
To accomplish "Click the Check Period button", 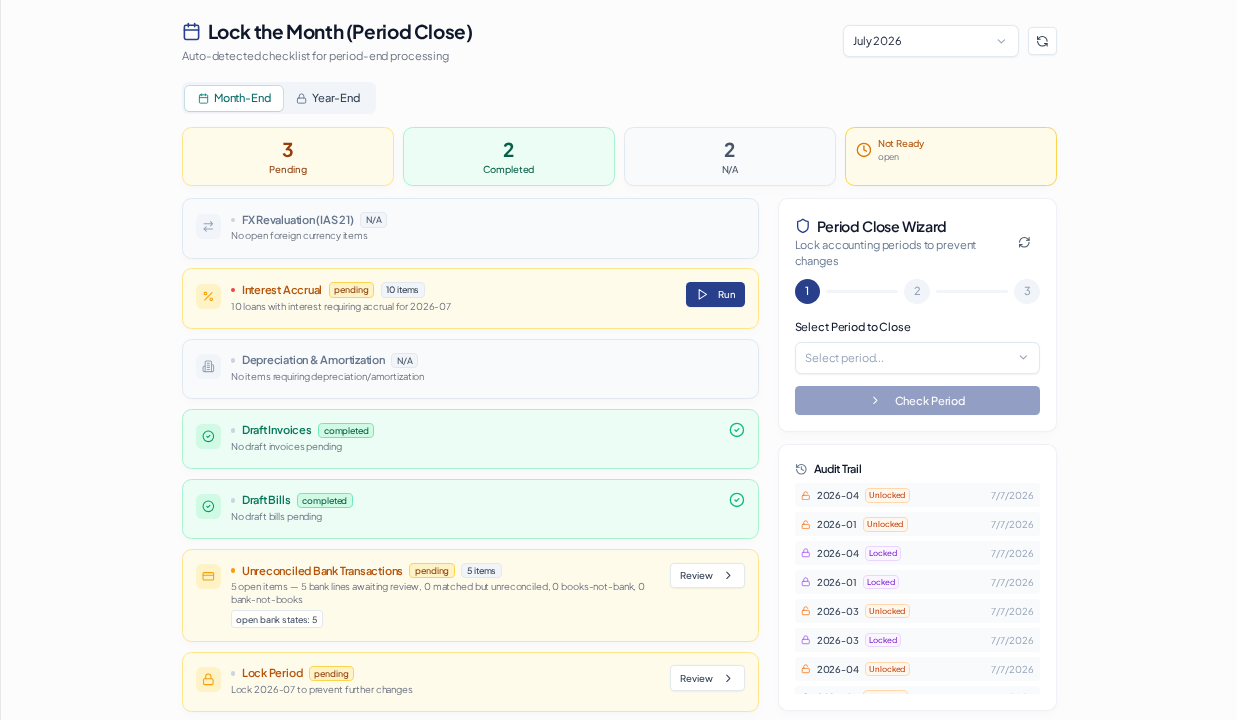I will [917, 400].
